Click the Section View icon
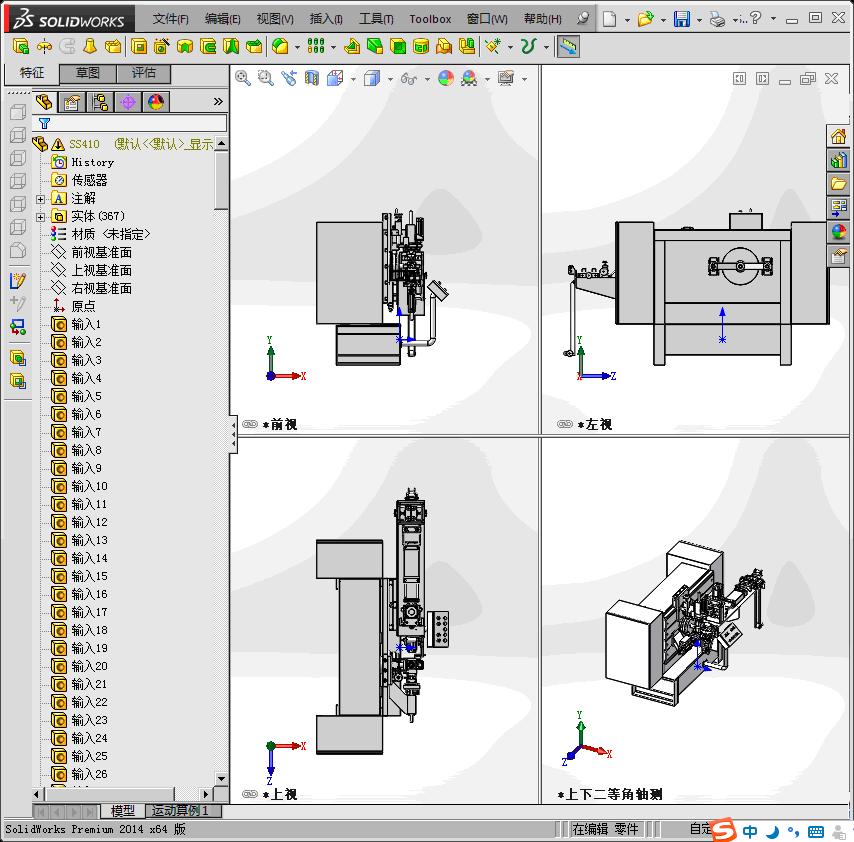 pyautogui.click(x=312, y=78)
